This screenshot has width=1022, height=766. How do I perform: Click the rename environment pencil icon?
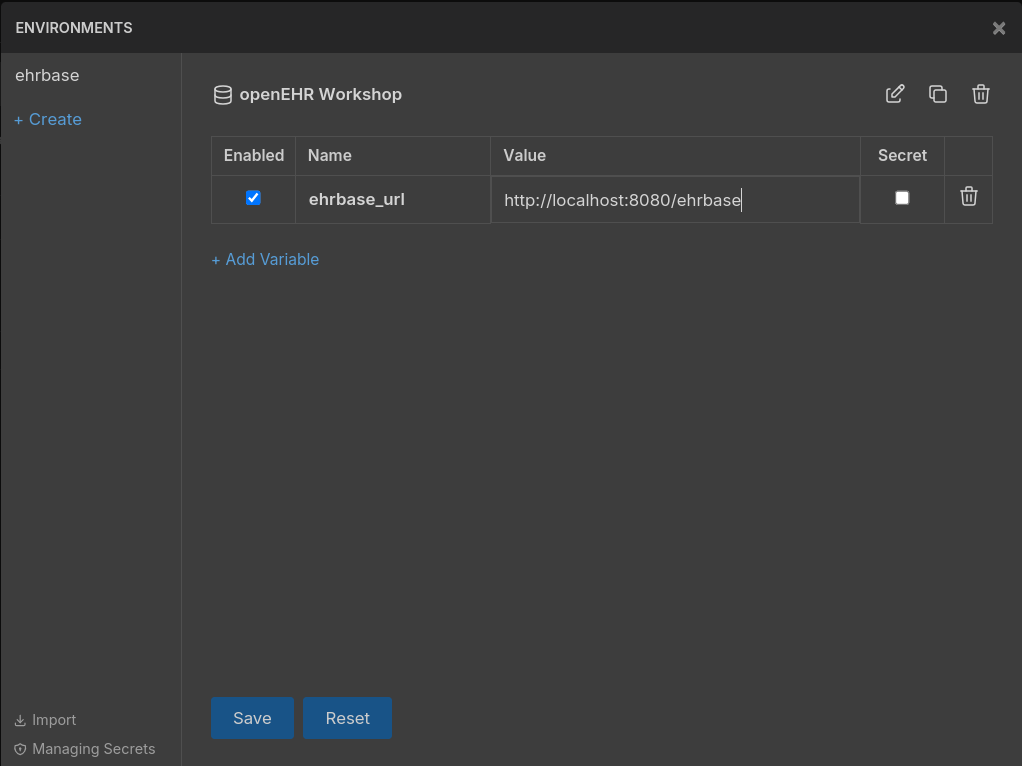click(x=895, y=94)
